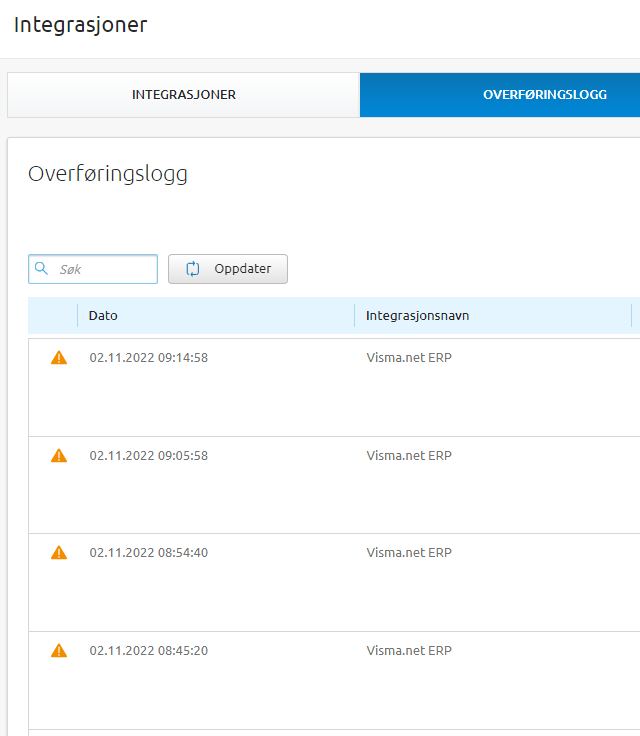Select the OVERFØRINGSLOGG tab

500,95
